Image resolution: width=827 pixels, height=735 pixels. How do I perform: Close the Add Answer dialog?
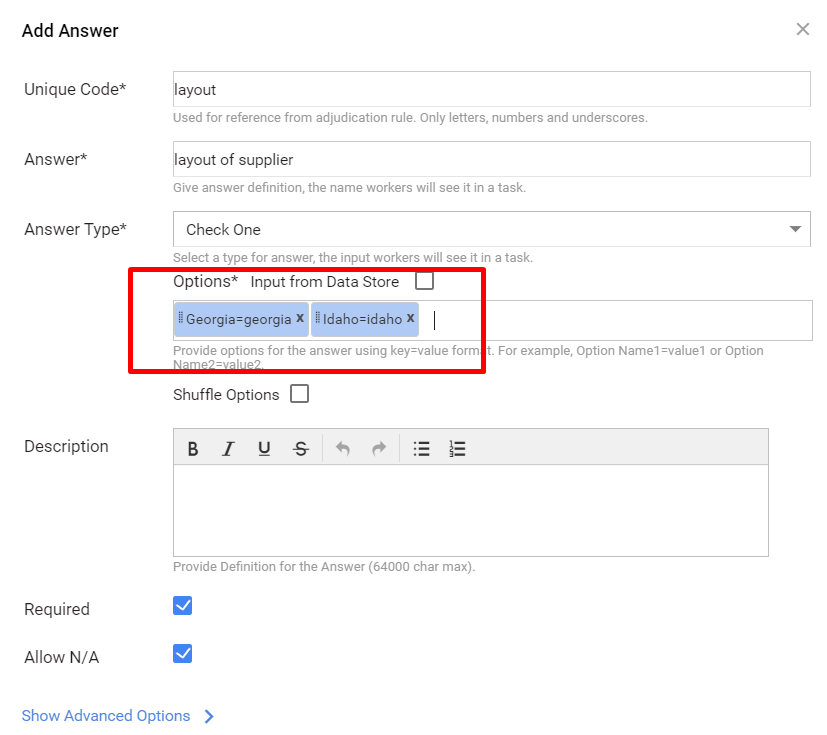803,29
